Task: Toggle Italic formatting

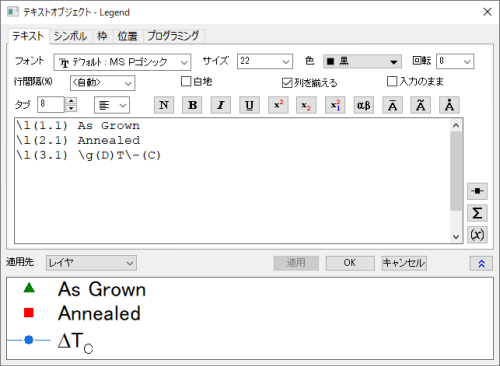Action: point(221,105)
